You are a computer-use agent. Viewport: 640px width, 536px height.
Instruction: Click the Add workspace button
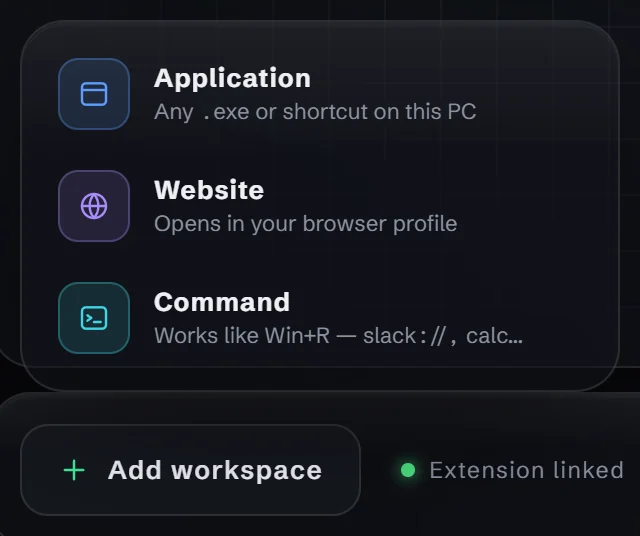click(x=191, y=470)
